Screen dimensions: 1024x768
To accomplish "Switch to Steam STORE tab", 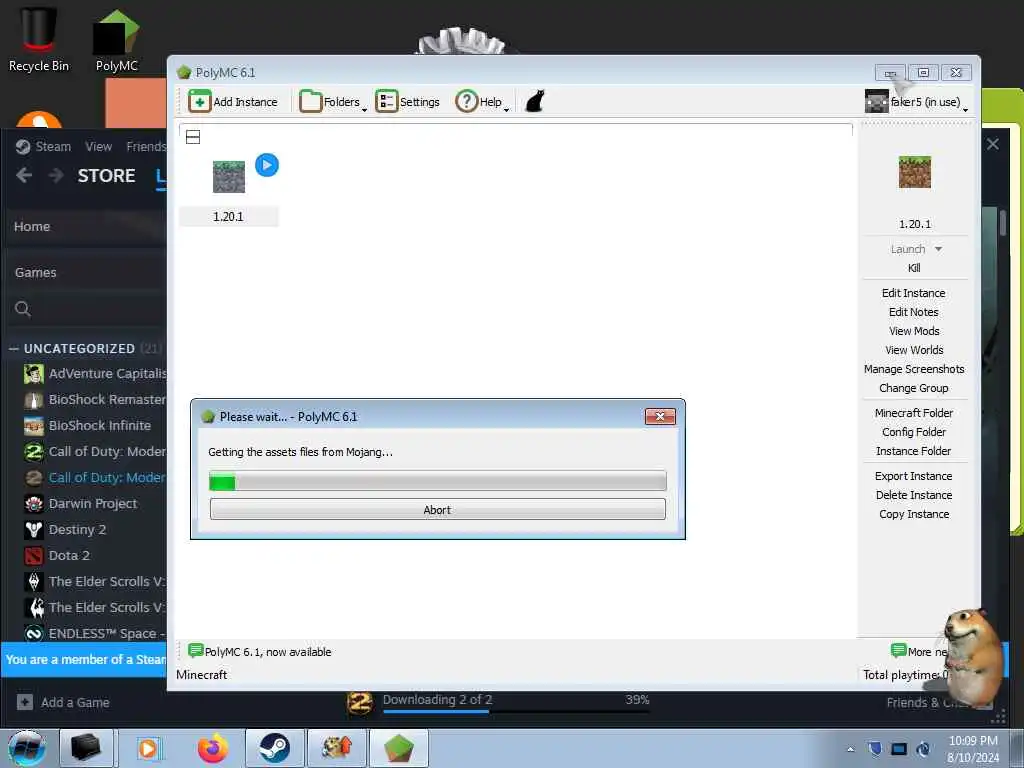I will [106, 176].
